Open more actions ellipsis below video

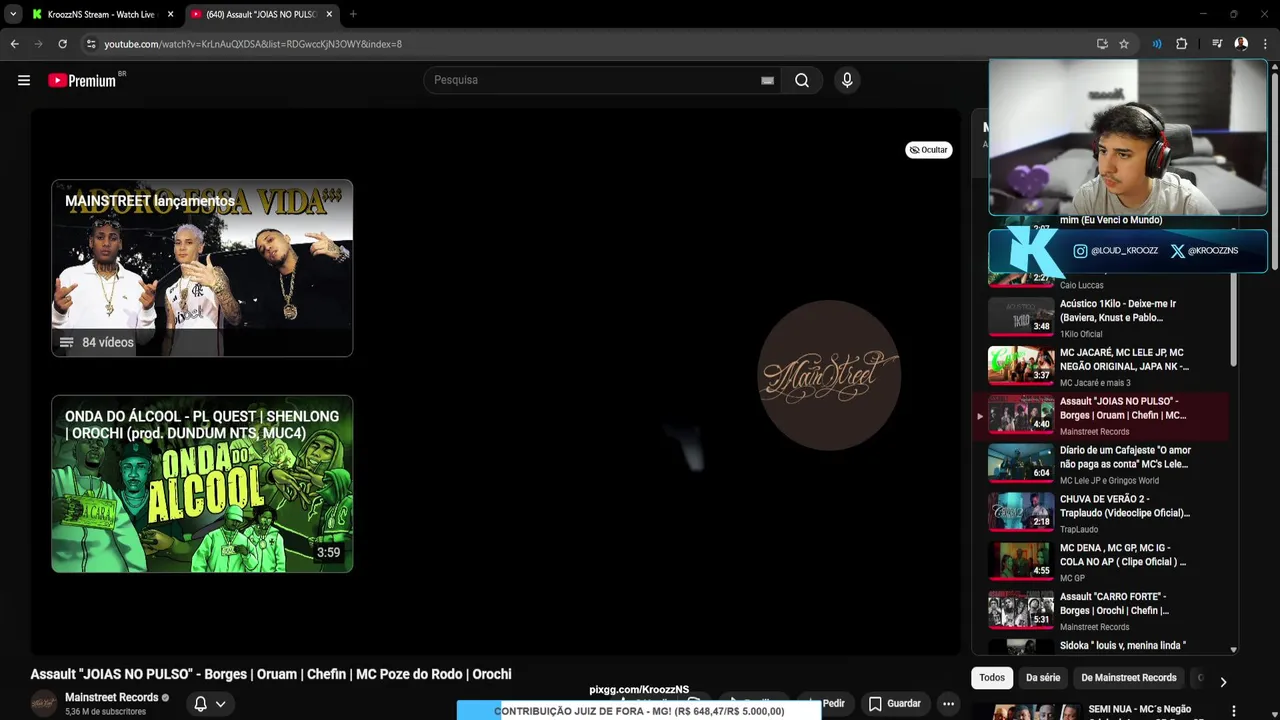pos(948,704)
